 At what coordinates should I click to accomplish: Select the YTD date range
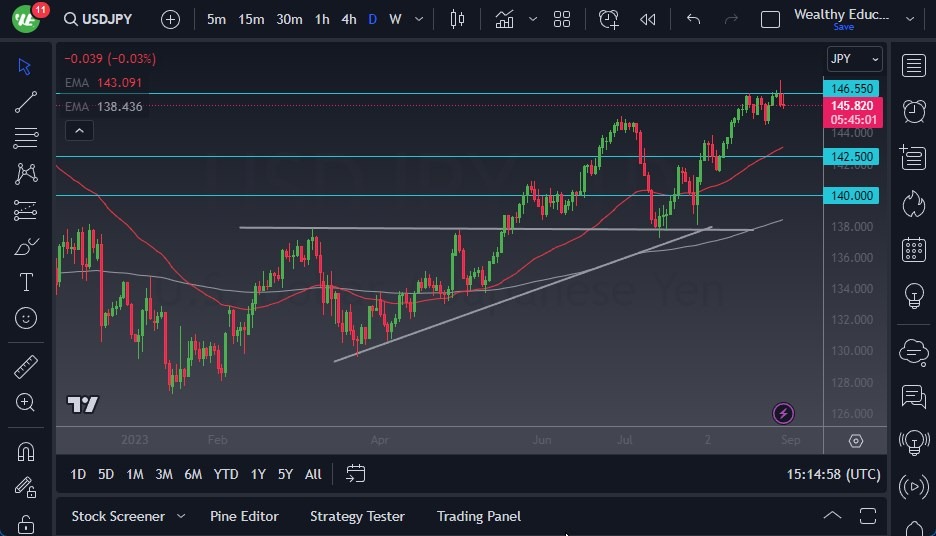(226, 474)
